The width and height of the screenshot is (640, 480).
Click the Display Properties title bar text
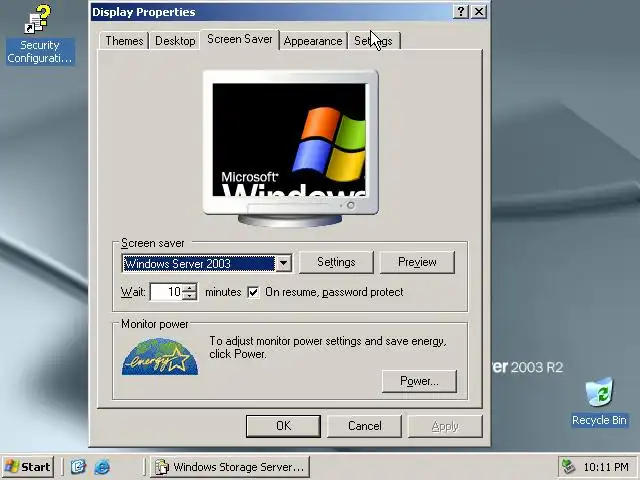coord(144,12)
